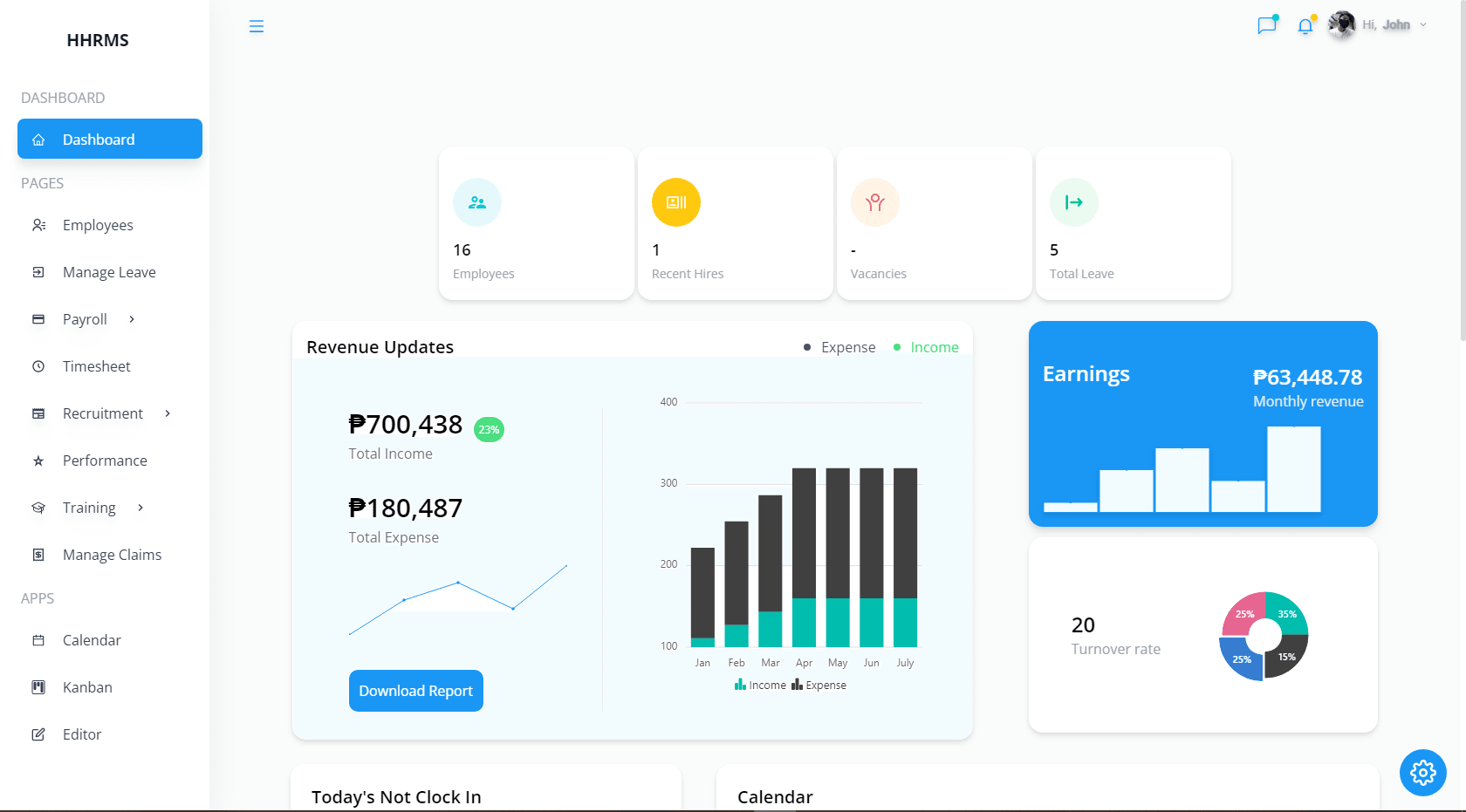Open the settings gear floating button
Screen dimensions: 1466x812
point(1423,772)
